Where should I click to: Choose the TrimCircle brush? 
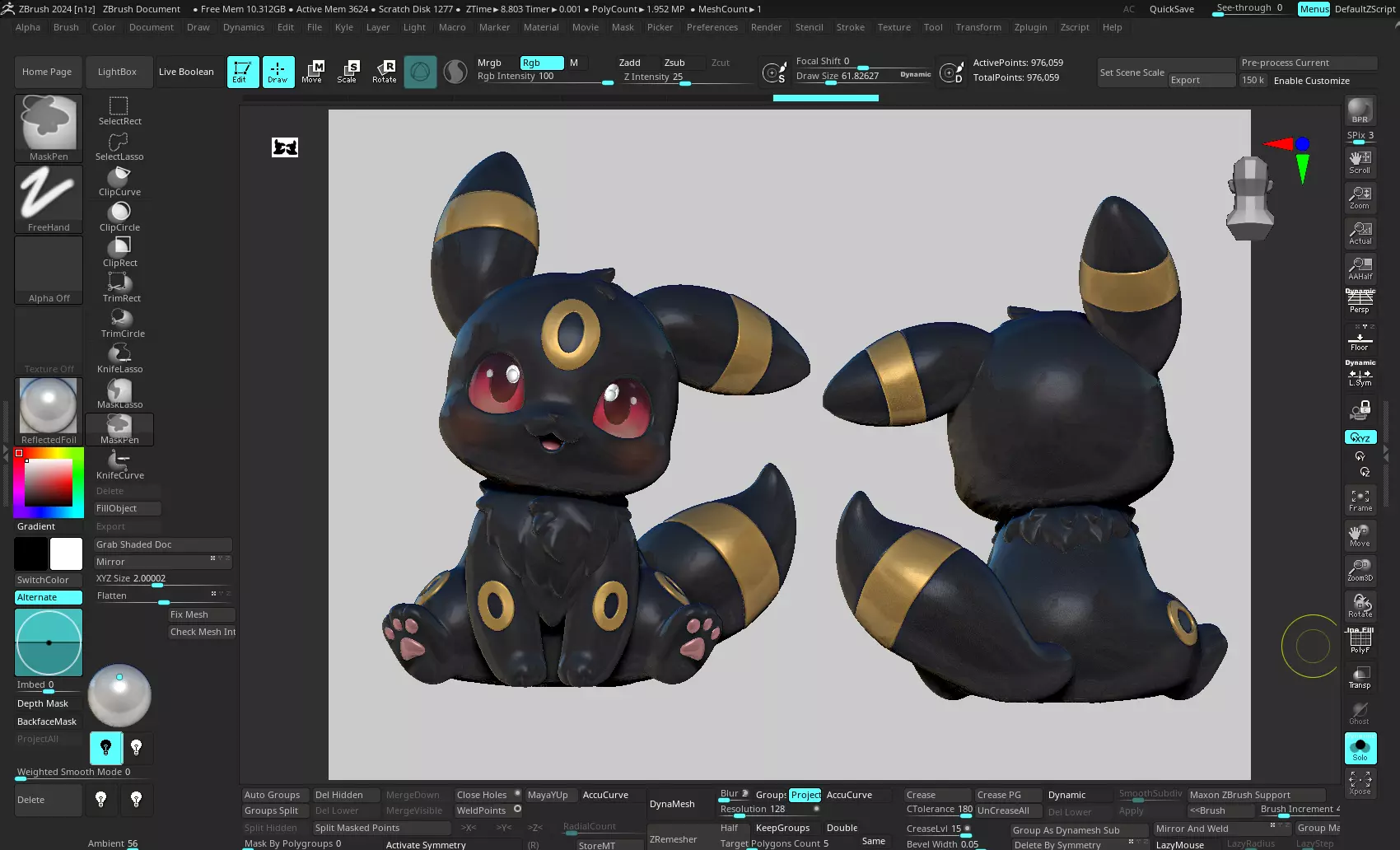[x=121, y=323]
